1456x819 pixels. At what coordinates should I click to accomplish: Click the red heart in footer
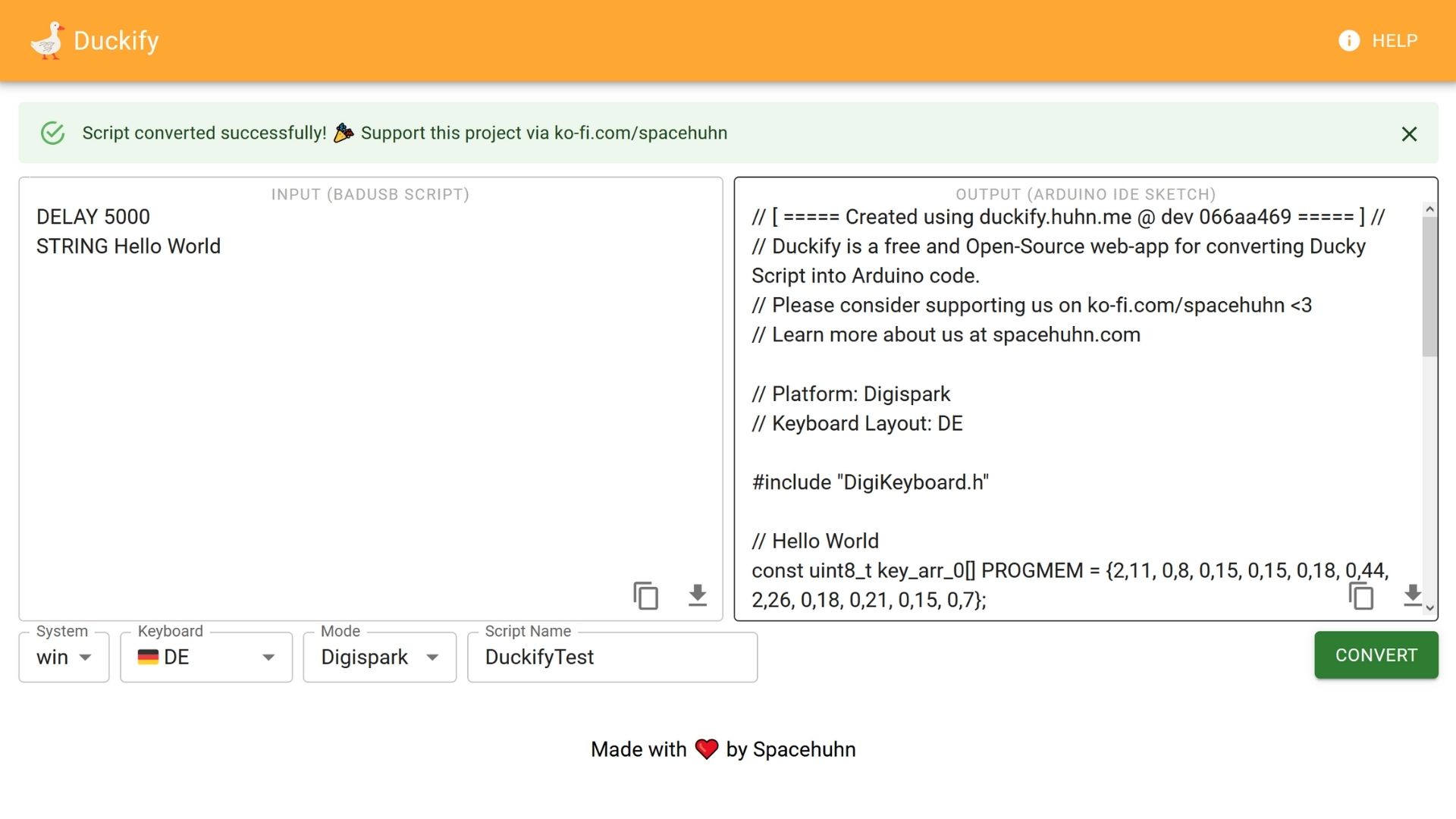coord(706,749)
